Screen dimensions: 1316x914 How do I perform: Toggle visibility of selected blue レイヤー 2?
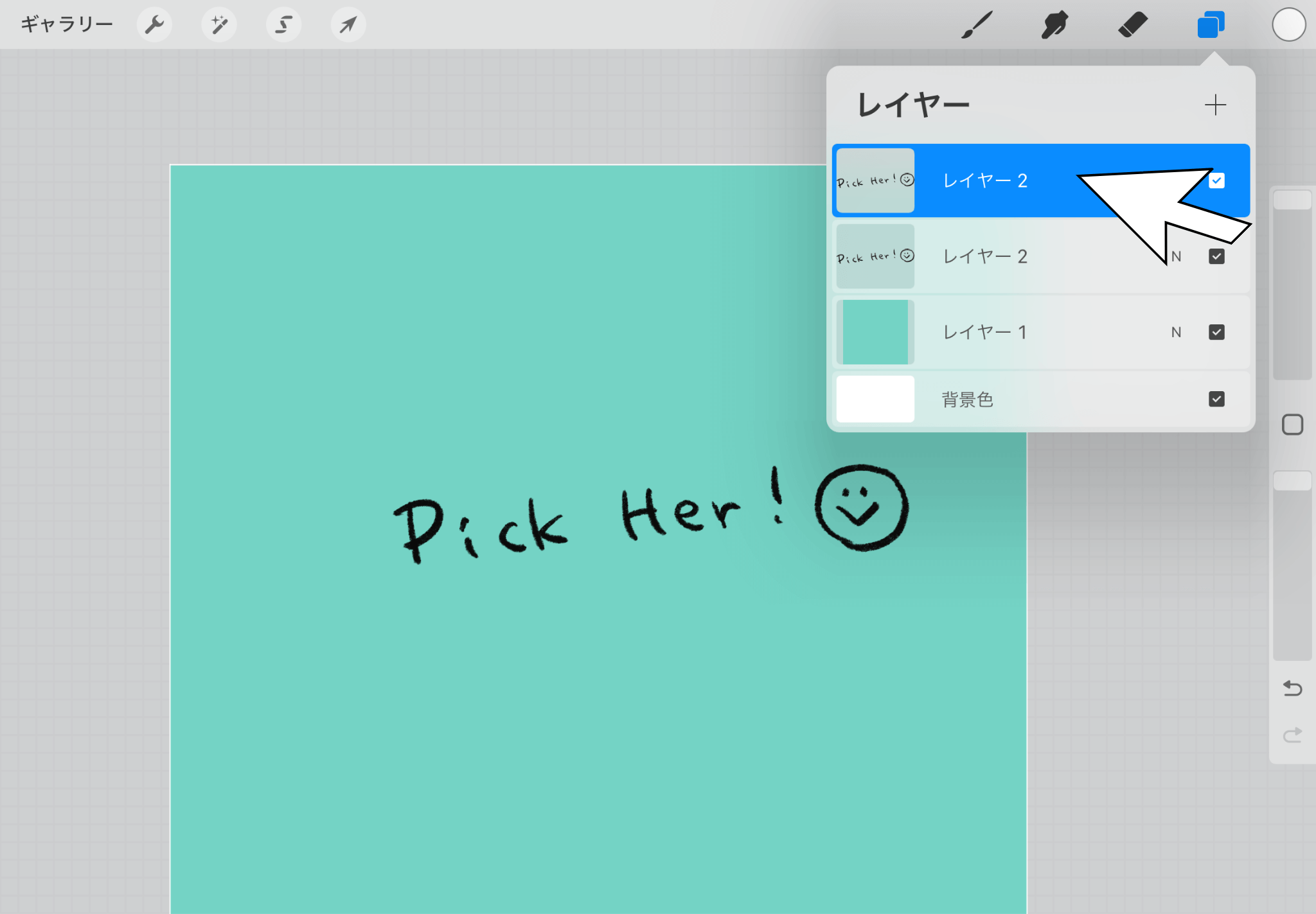click(x=1216, y=180)
